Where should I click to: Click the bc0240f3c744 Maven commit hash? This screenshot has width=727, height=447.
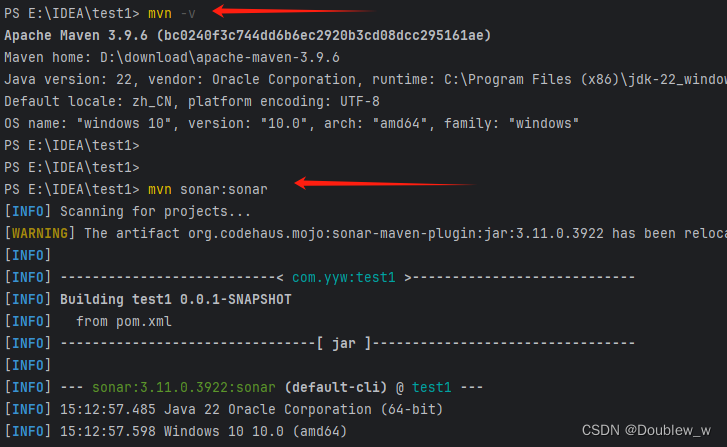tap(324, 35)
